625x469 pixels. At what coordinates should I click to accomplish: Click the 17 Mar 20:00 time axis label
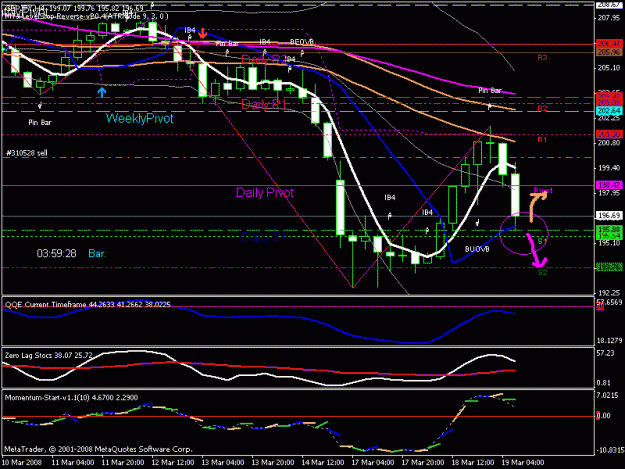[423, 462]
